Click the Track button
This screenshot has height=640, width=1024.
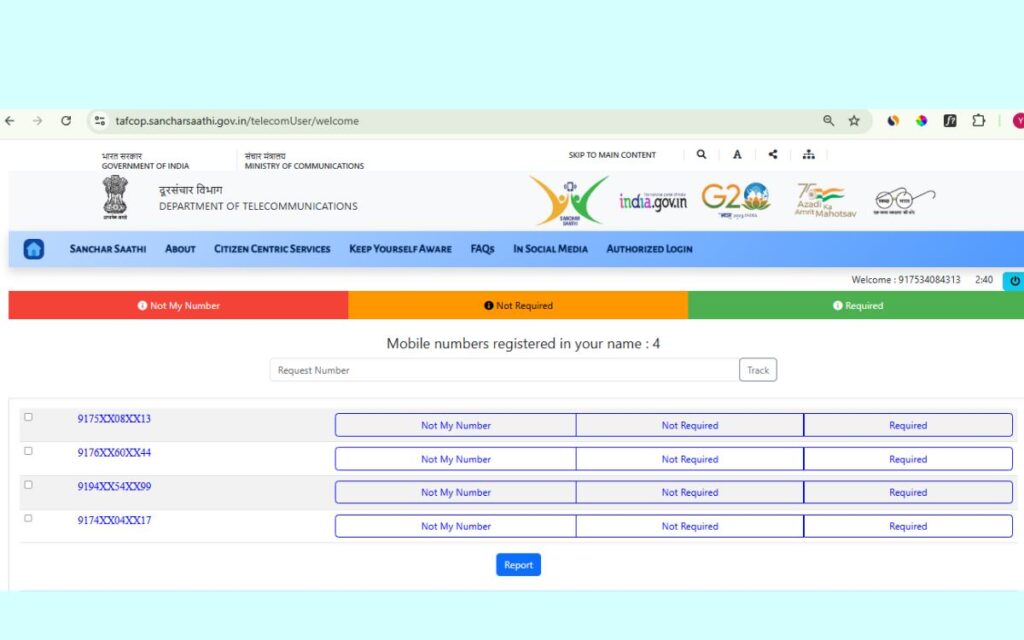pos(758,370)
